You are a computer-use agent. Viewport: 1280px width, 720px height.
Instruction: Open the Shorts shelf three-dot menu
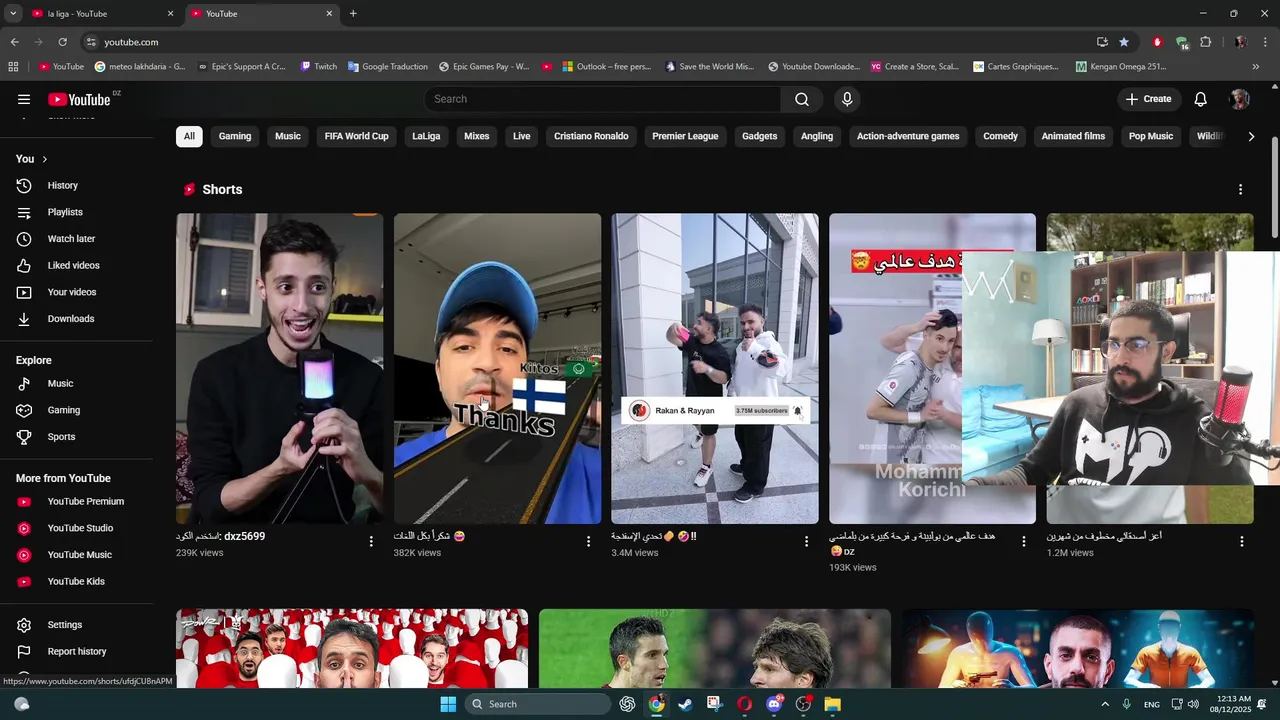(x=1240, y=190)
